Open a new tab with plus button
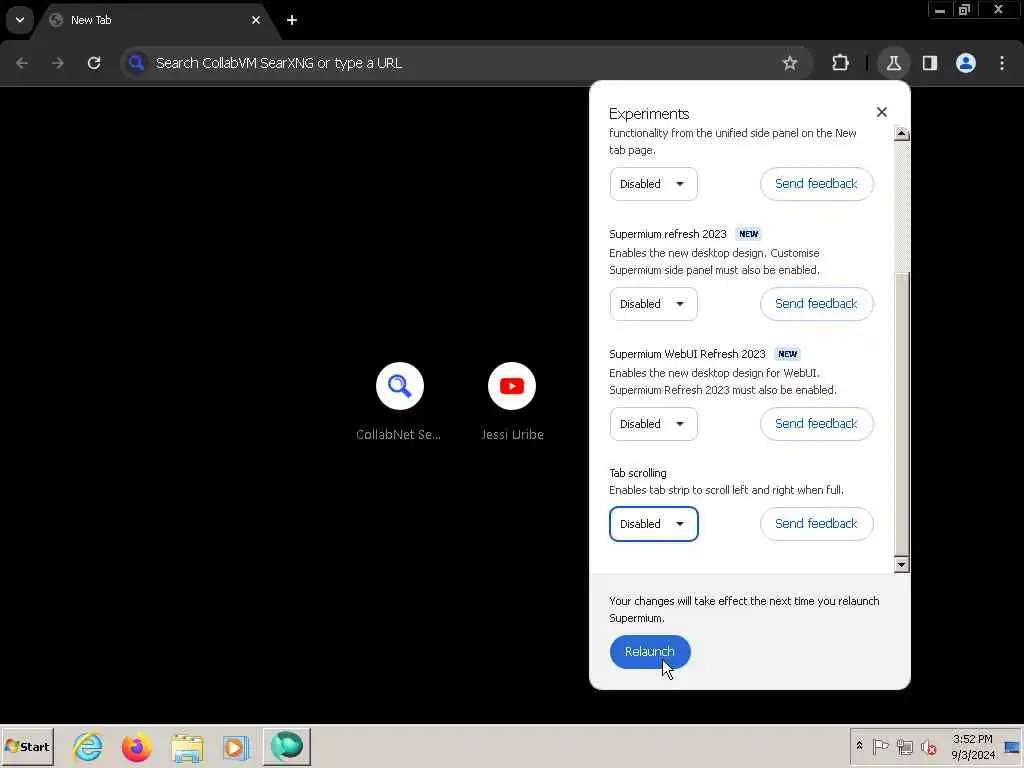 [292, 20]
